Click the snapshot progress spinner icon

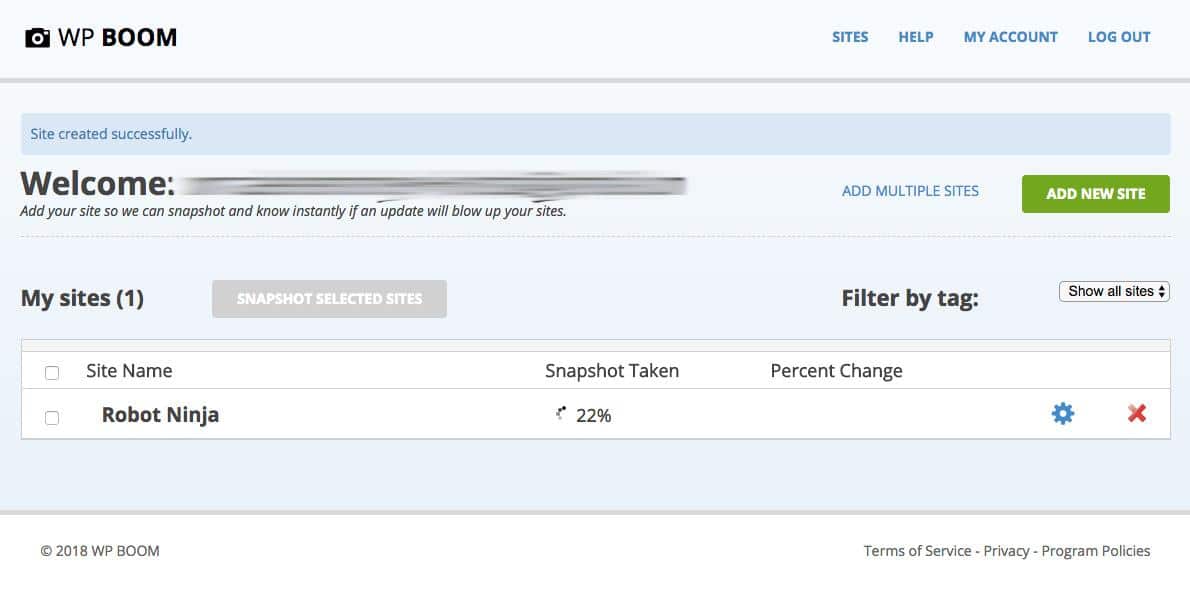(x=561, y=413)
